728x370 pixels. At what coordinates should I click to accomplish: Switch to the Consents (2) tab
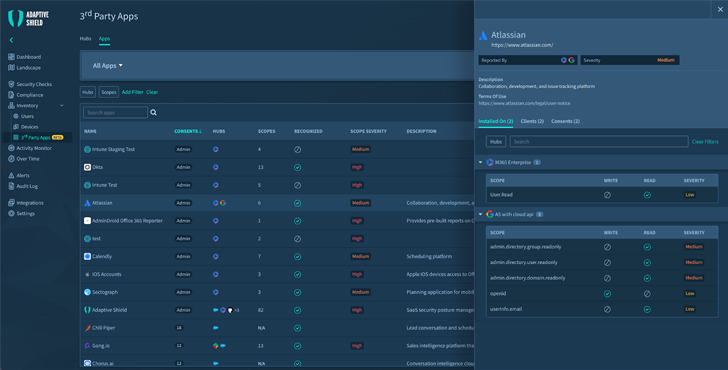coord(565,121)
